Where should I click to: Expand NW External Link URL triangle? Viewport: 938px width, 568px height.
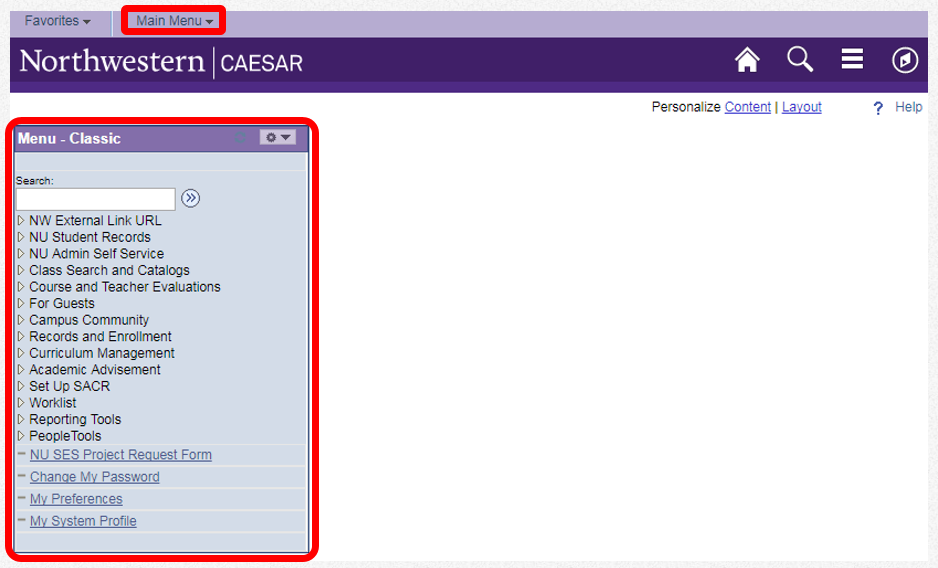21,220
